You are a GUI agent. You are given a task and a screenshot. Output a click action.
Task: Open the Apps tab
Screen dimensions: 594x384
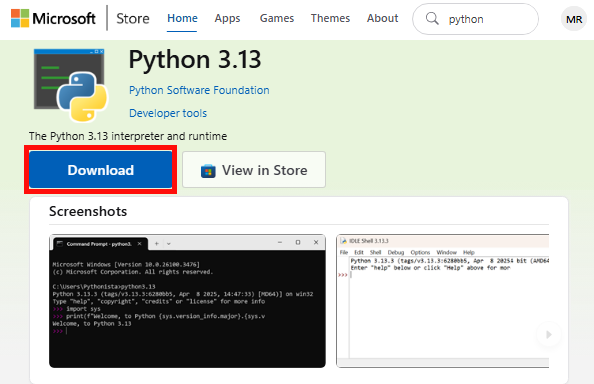tap(227, 18)
